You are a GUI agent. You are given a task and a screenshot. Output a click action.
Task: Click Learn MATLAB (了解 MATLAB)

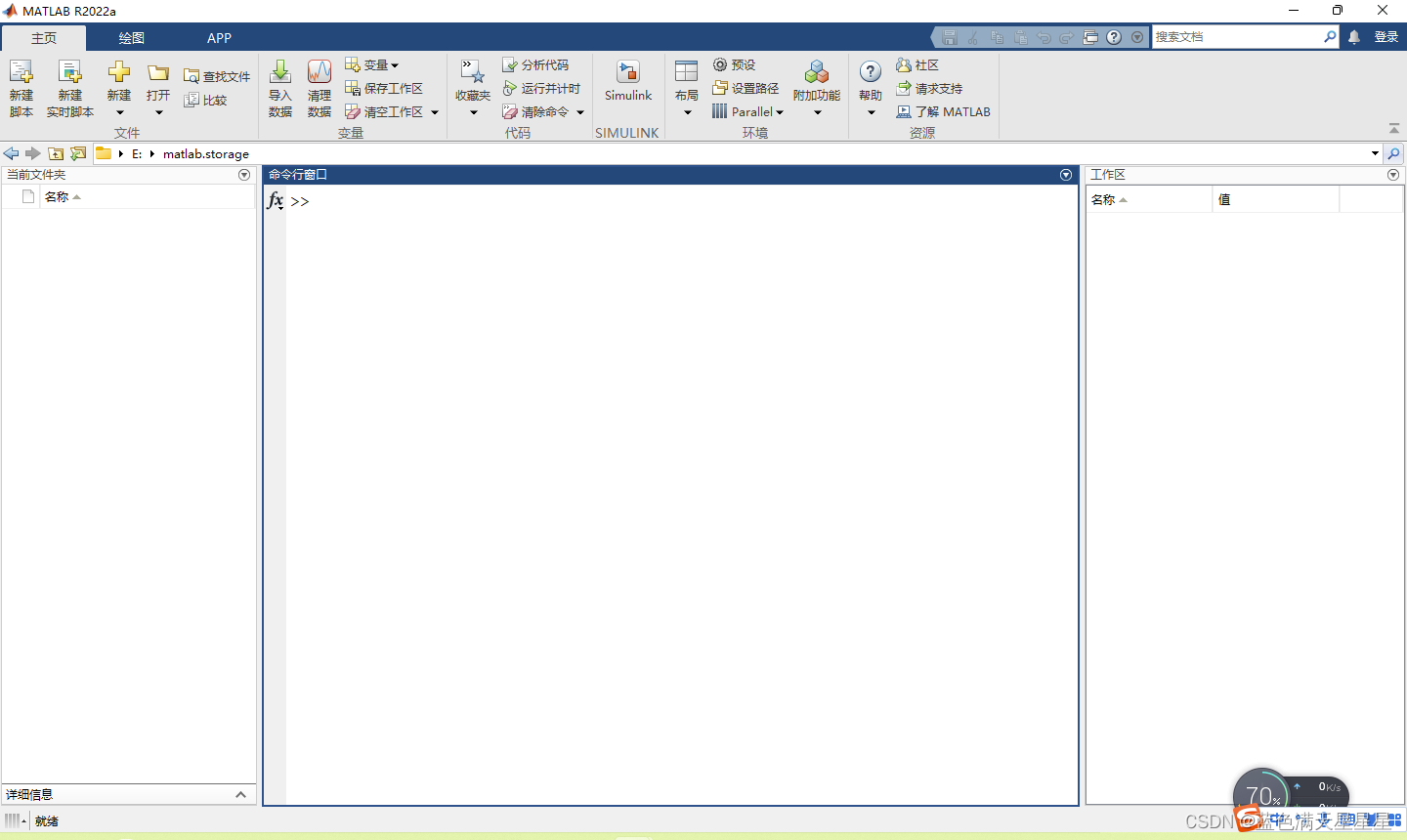click(x=944, y=111)
